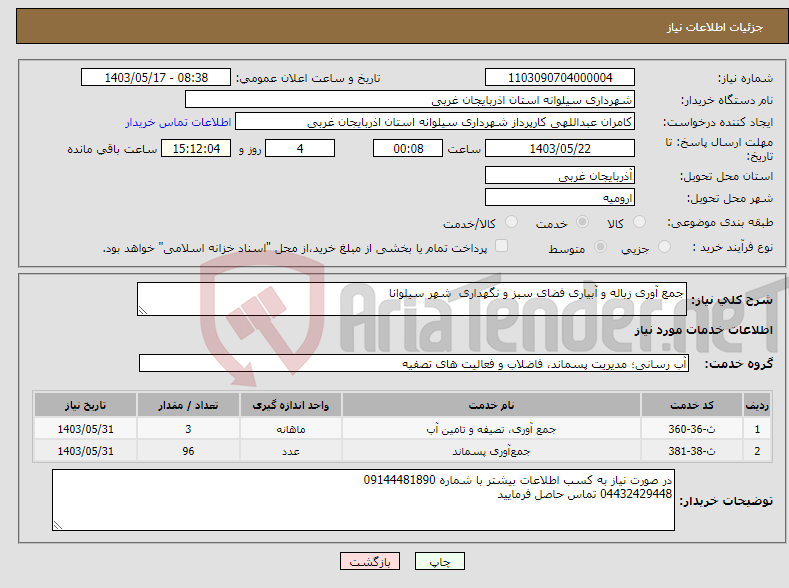Click the مهلت ارسال پاسخ label
Viewport: 789px width, 588px height.
tap(719, 149)
